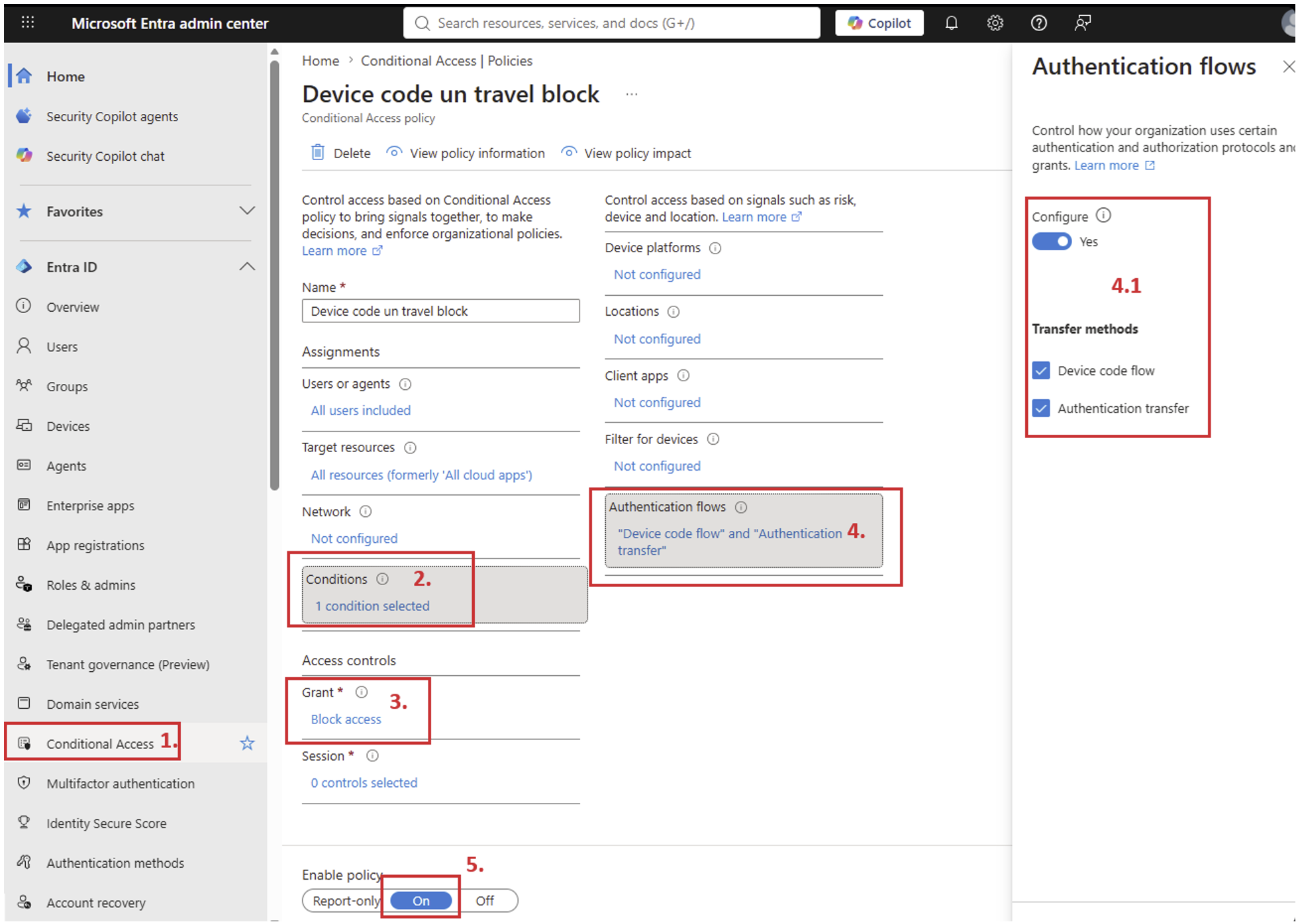Click the Devices sidebar icon
Viewport: 1298px width, 924px height.
coord(24,426)
